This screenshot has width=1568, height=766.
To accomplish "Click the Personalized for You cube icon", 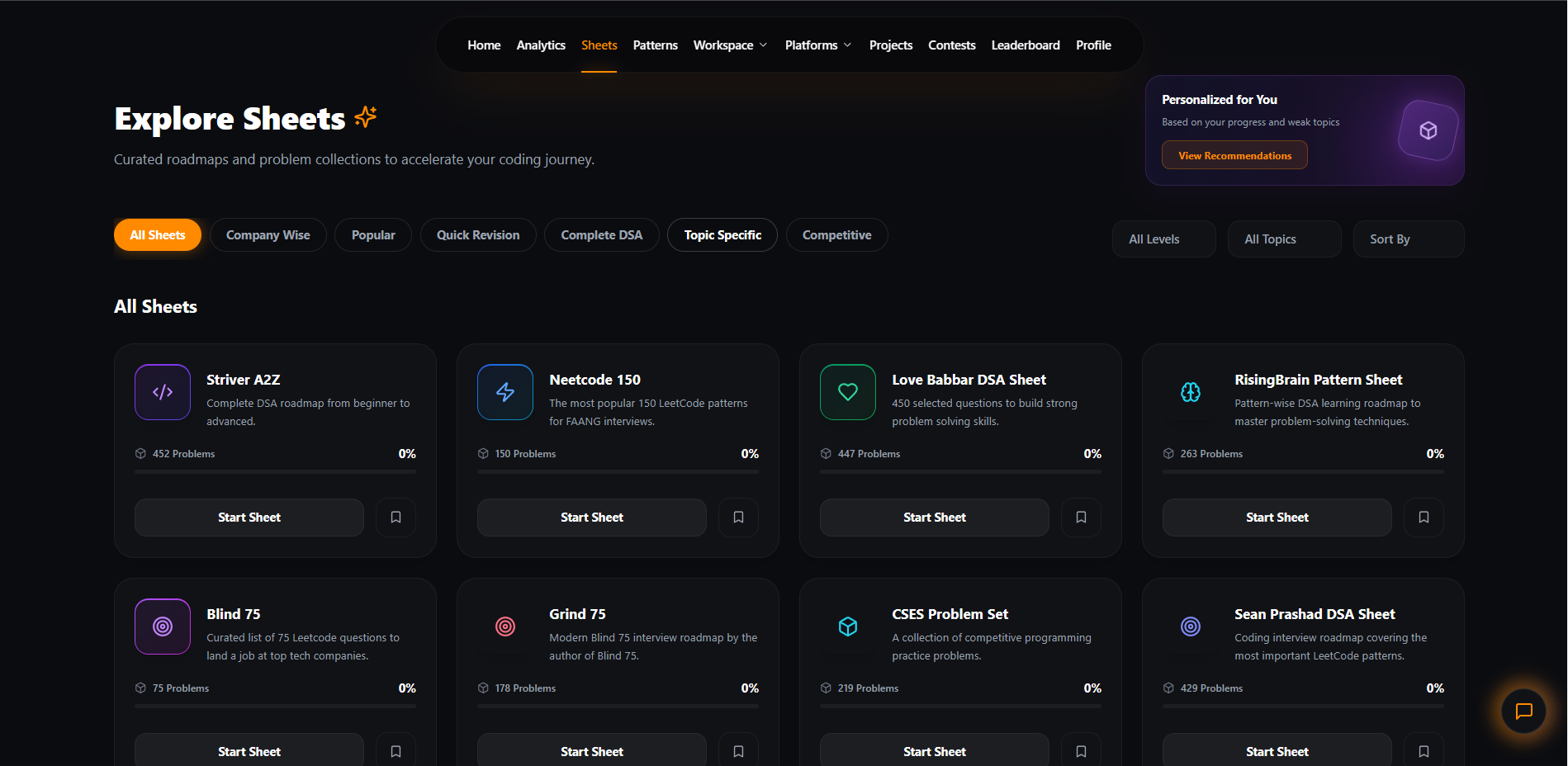I will click(1428, 130).
